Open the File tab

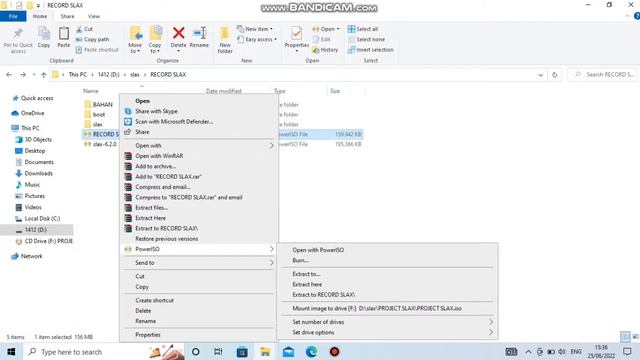coord(13,16)
